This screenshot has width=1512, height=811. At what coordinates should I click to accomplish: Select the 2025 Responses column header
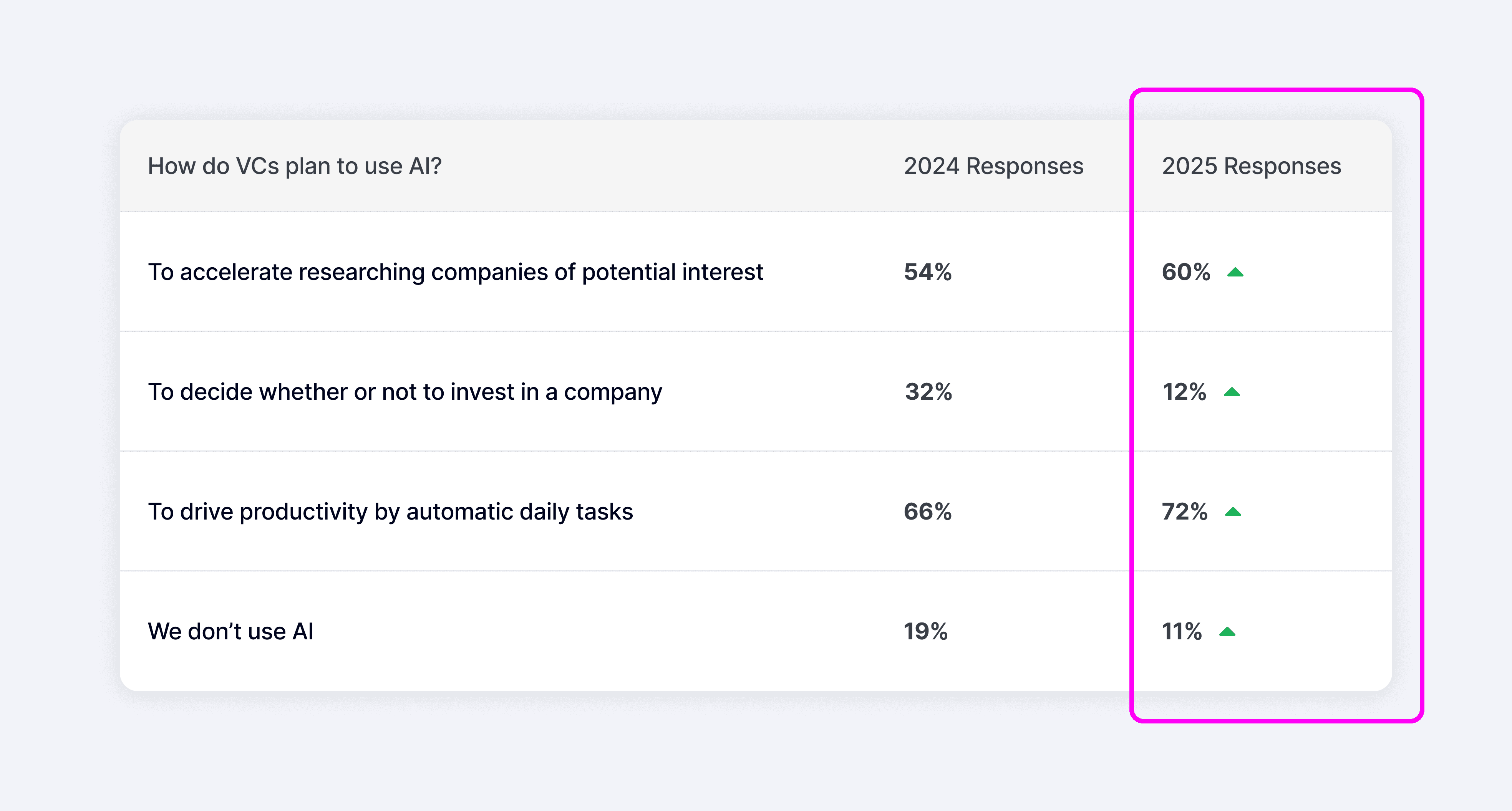coord(1252,166)
